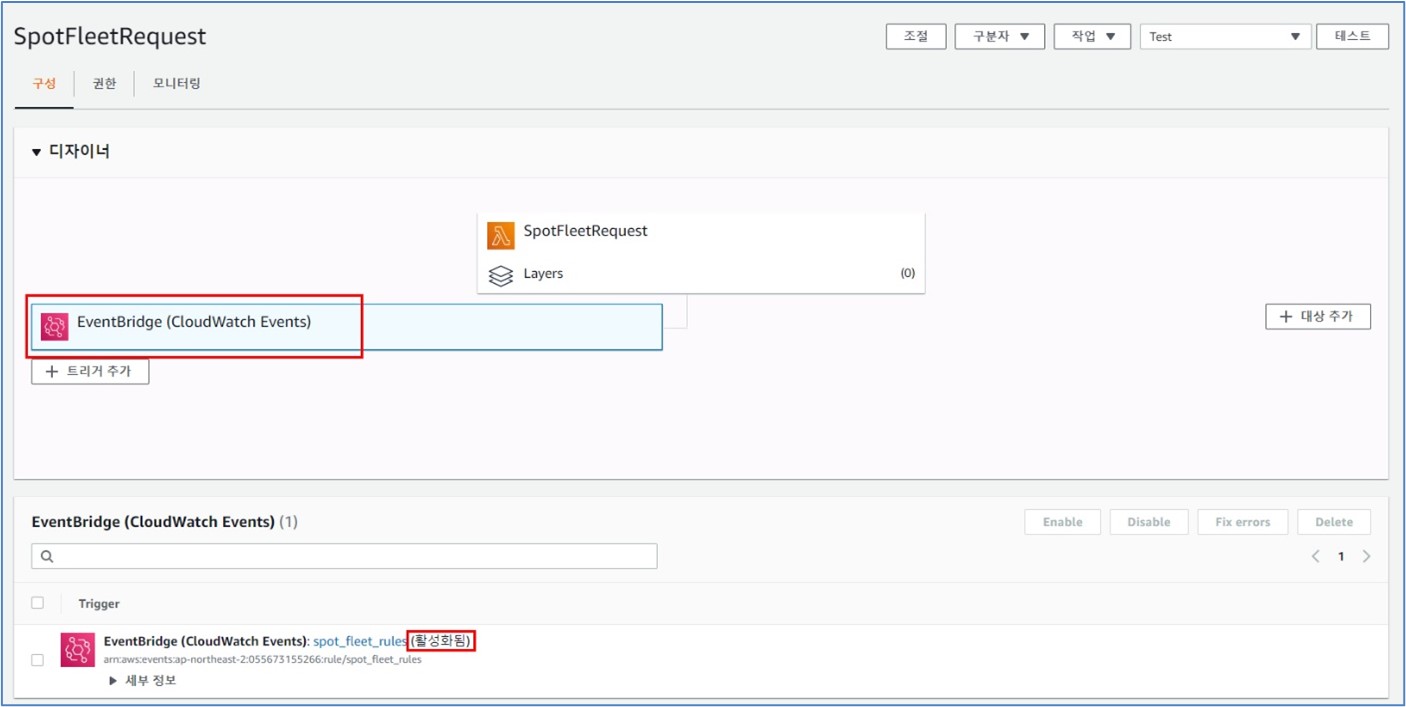Click the (0) layer count value
This screenshot has width=1406, height=707.
point(908,274)
